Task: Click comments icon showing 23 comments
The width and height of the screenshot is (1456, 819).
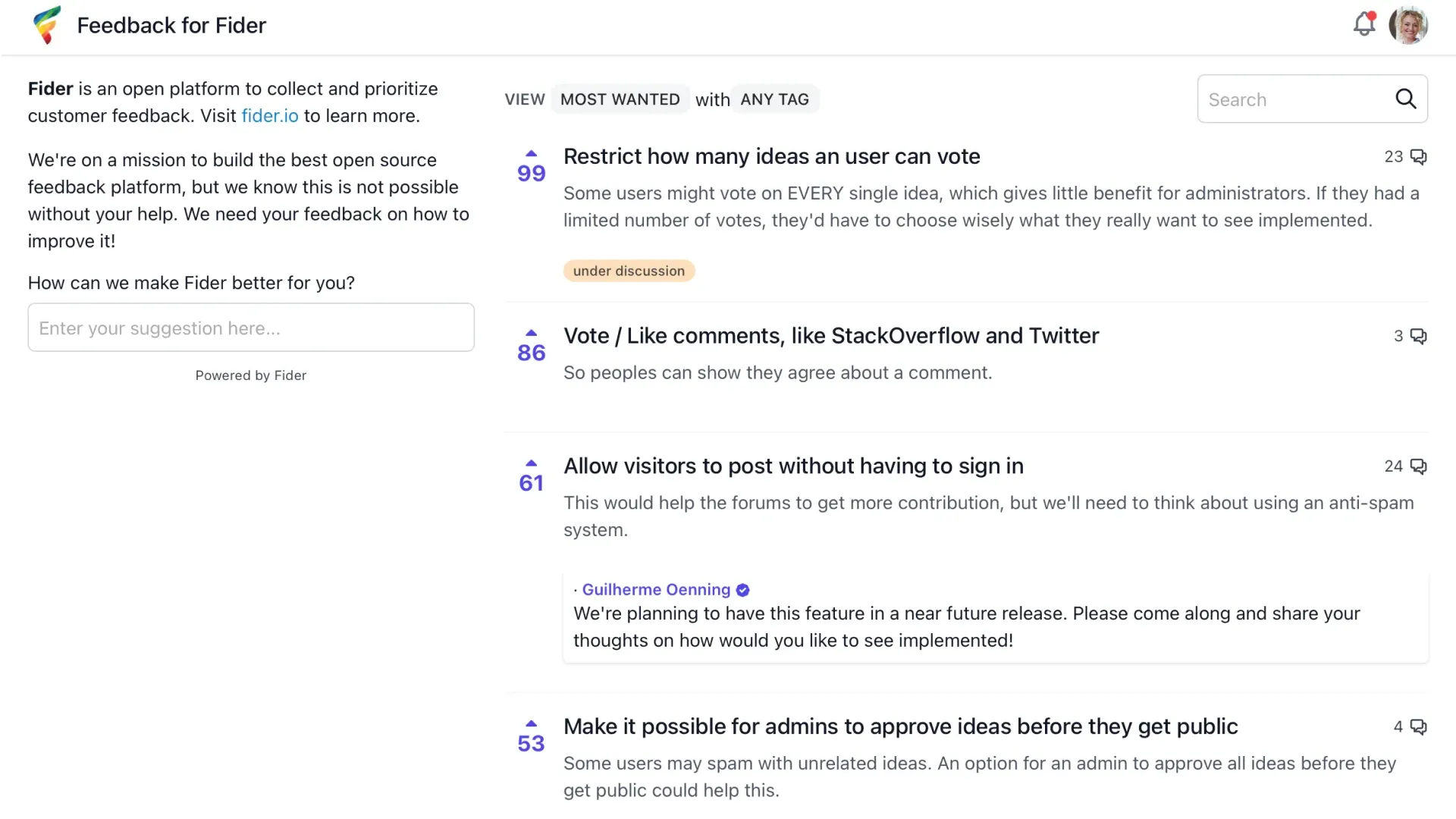Action: pyautogui.click(x=1418, y=157)
